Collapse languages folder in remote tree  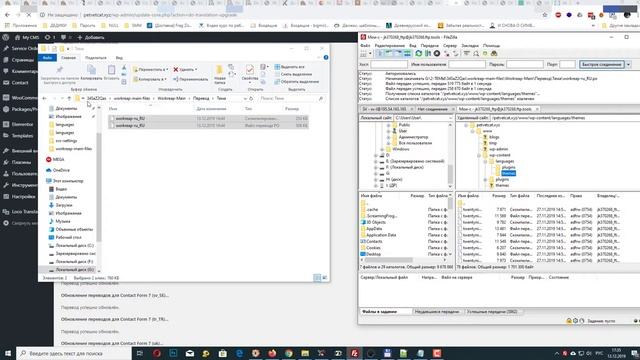pyautogui.click(x=485, y=162)
